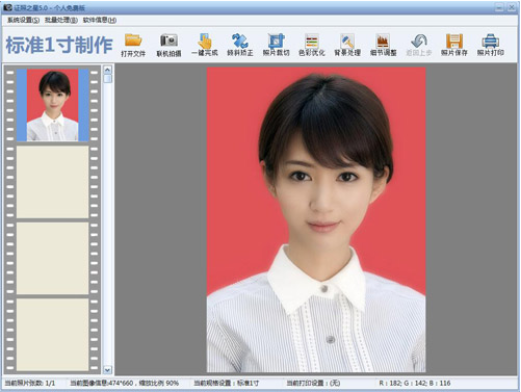Open the 软件信息 menu

point(100,20)
